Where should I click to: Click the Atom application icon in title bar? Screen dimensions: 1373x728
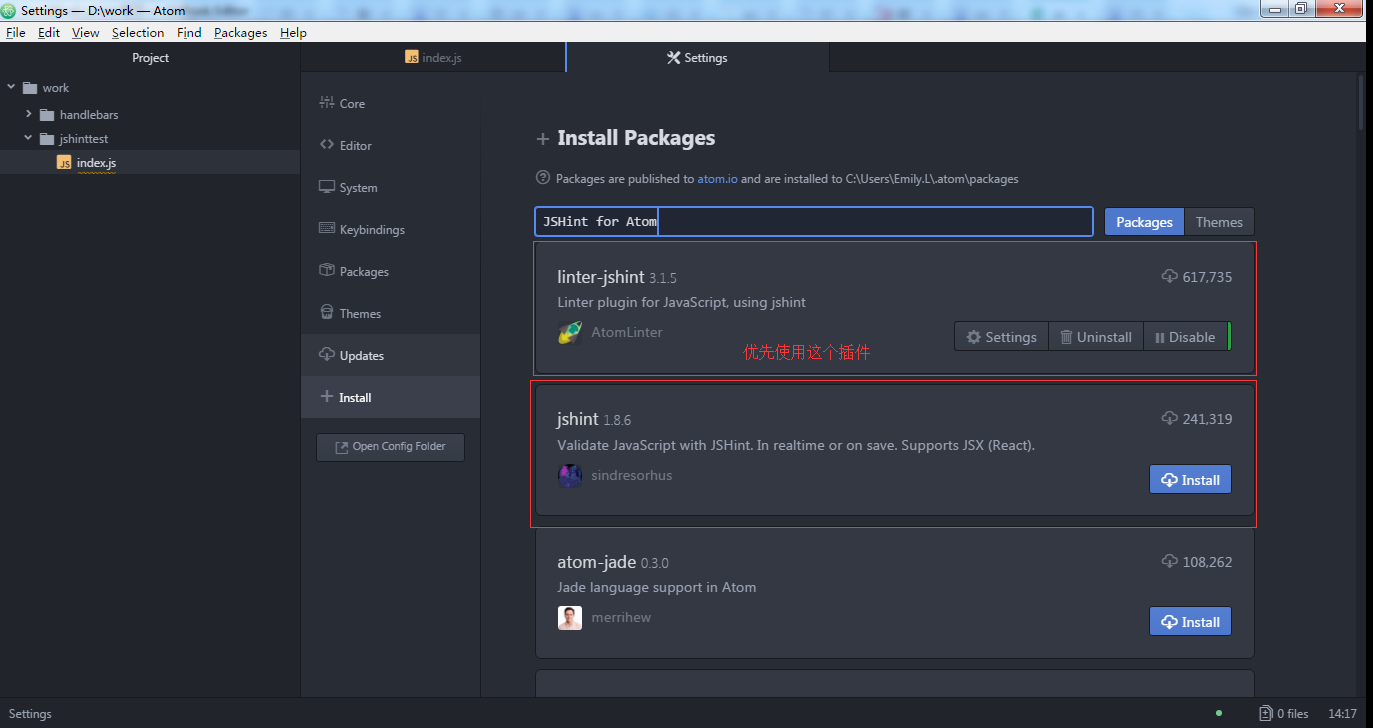[9, 10]
